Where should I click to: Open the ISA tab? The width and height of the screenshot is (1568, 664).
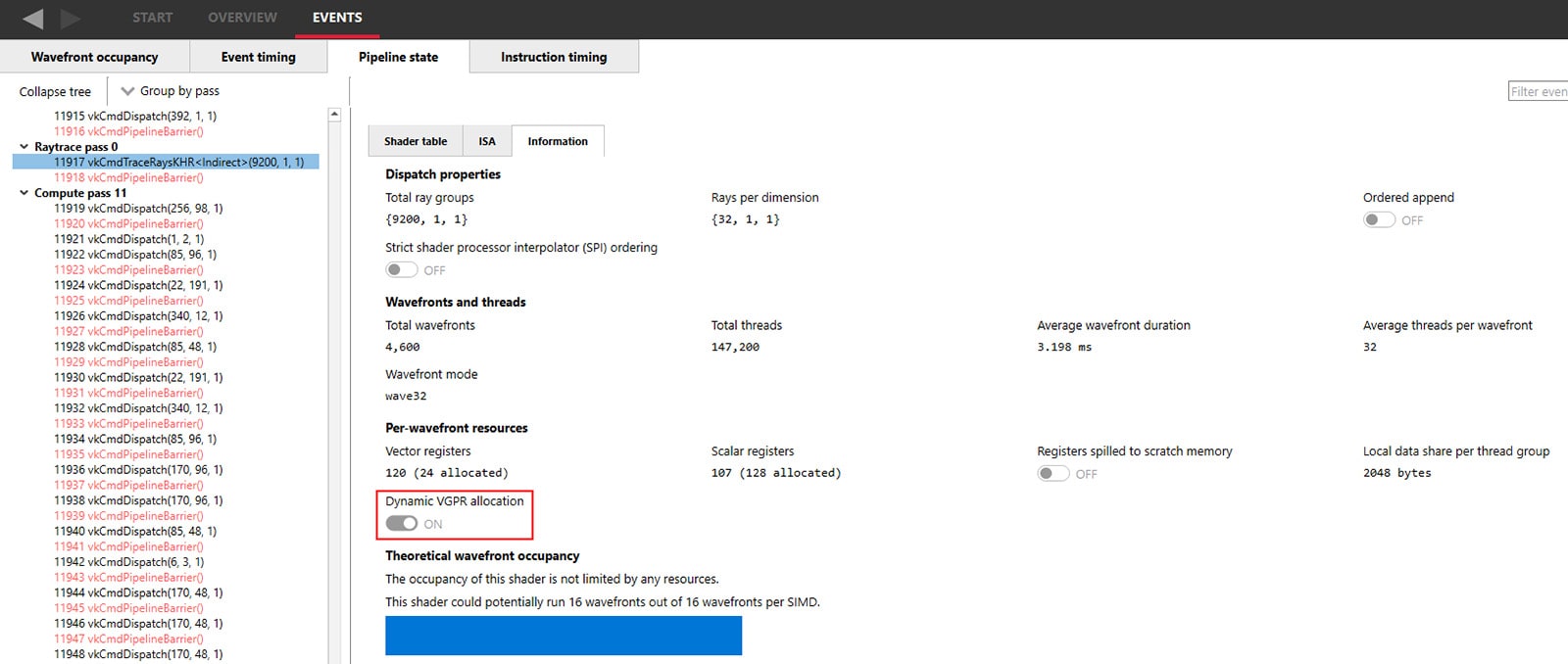pyautogui.click(x=487, y=141)
